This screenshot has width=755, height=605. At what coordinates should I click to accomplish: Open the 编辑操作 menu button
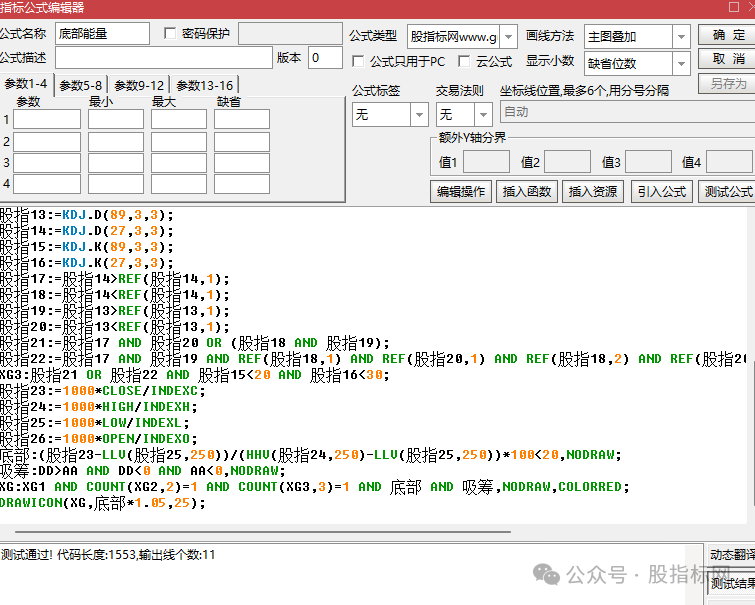coord(461,192)
